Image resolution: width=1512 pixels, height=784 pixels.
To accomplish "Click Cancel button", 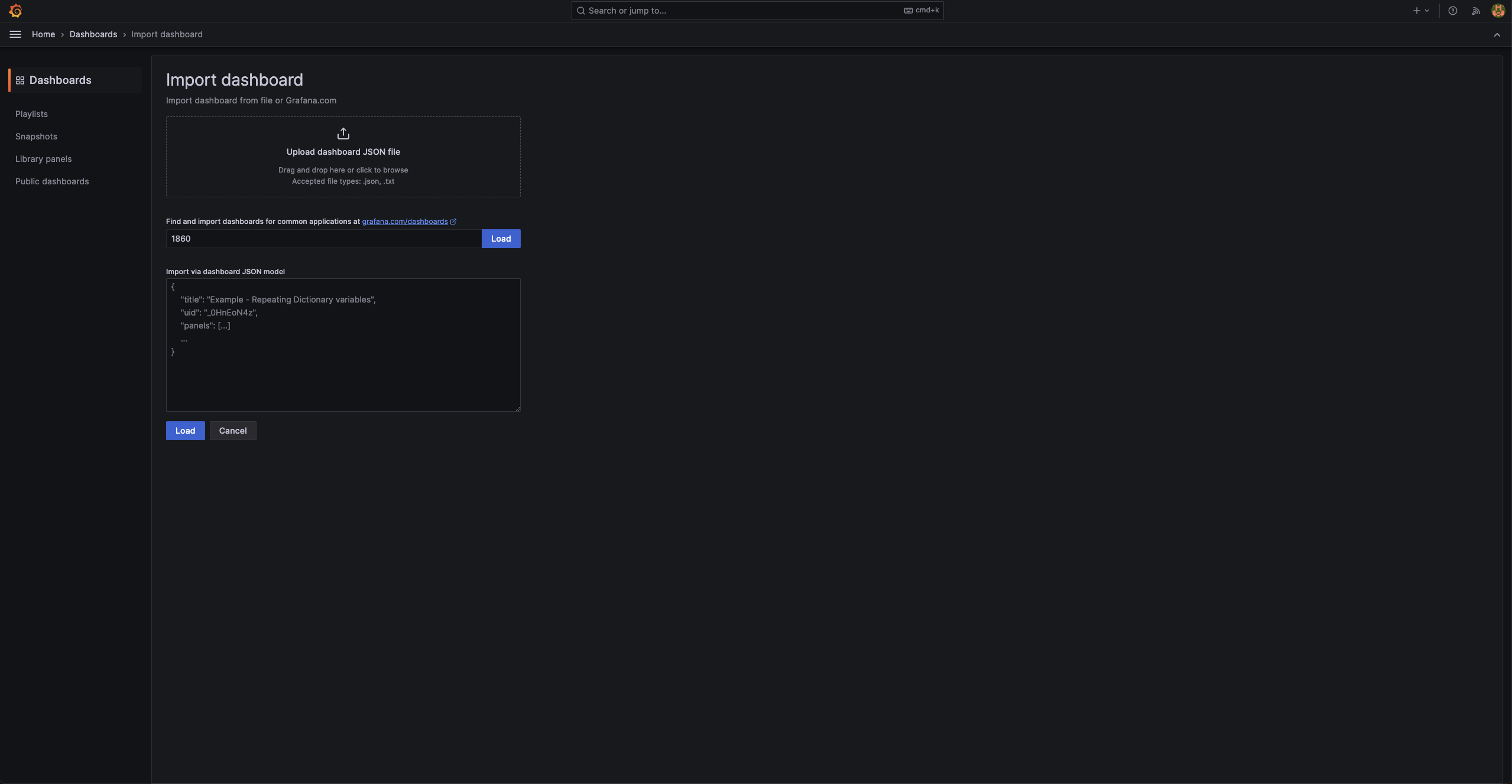I will [x=232, y=431].
